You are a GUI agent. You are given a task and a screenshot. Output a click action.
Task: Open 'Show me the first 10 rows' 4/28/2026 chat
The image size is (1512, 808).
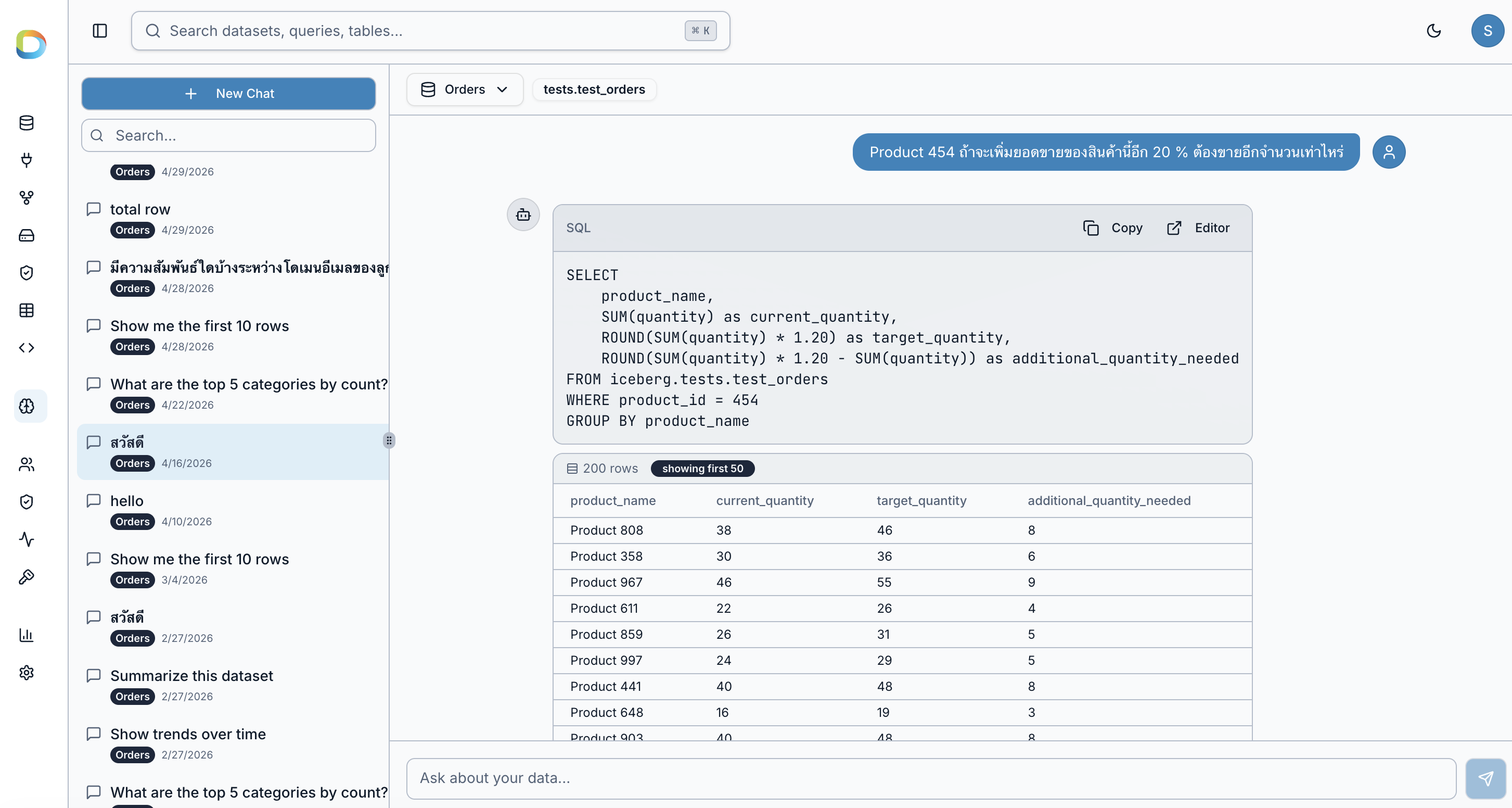click(x=233, y=335)
